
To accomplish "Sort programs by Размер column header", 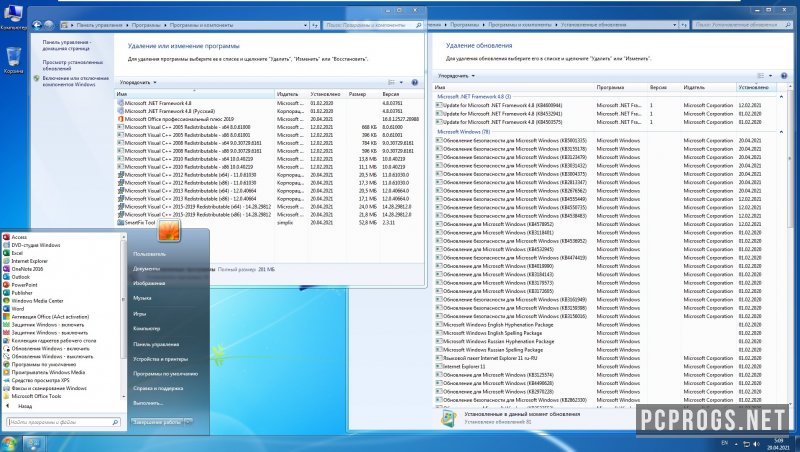I will point(363,94).
